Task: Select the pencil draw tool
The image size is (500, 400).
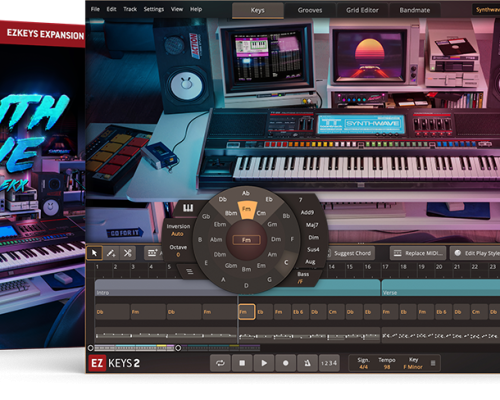Action: 111,253
